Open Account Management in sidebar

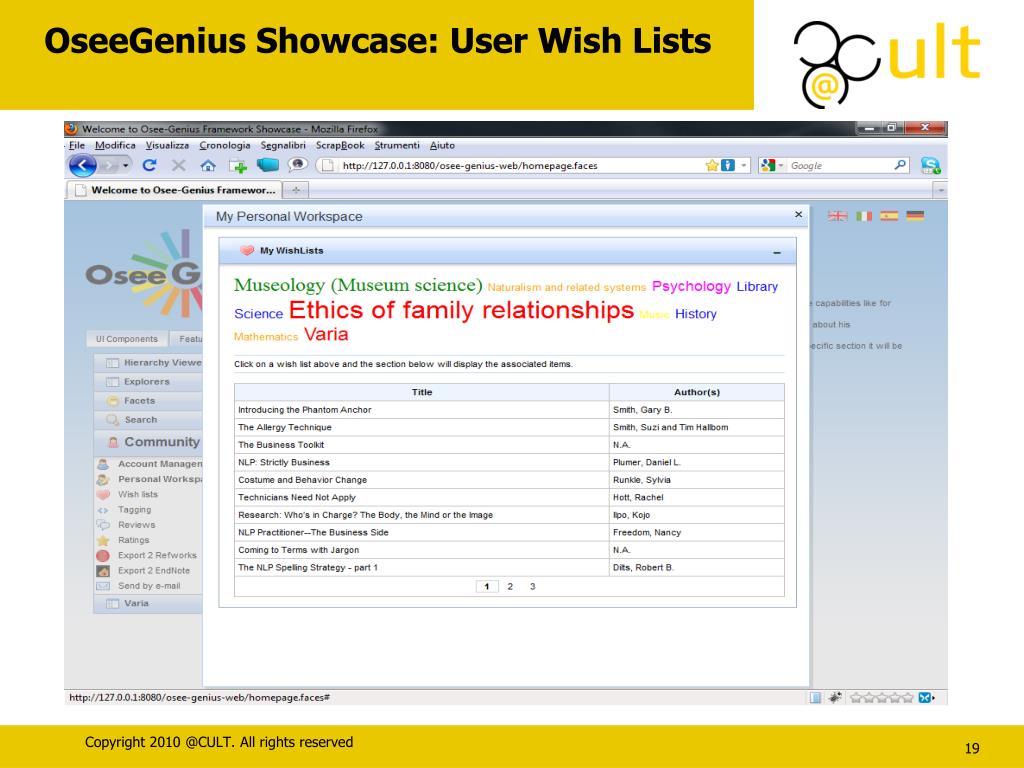(150, 464)
